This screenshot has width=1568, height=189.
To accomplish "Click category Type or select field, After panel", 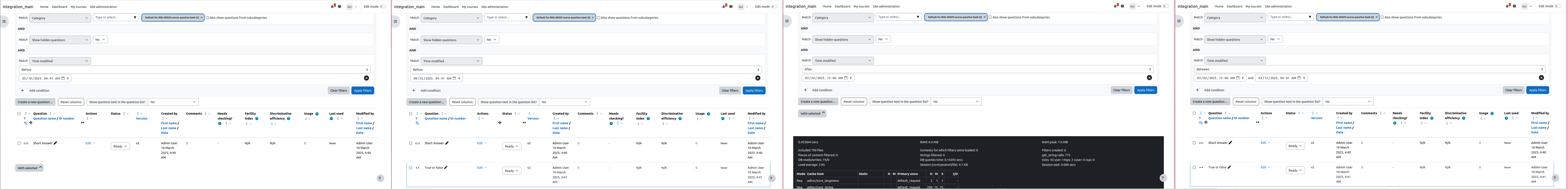I will point(898,17).
